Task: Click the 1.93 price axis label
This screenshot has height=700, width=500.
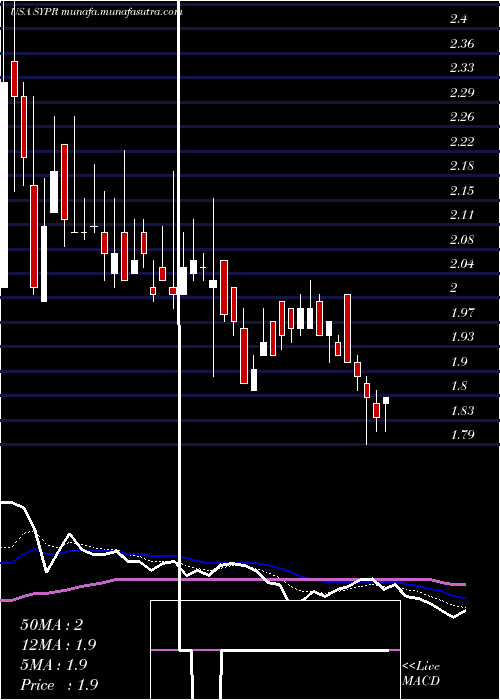Action: point(461,337)
